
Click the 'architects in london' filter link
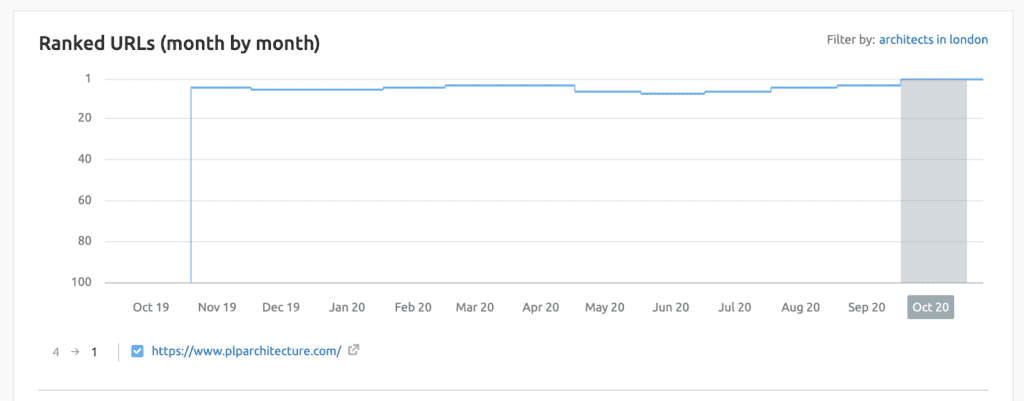click(x=933, y=40)
